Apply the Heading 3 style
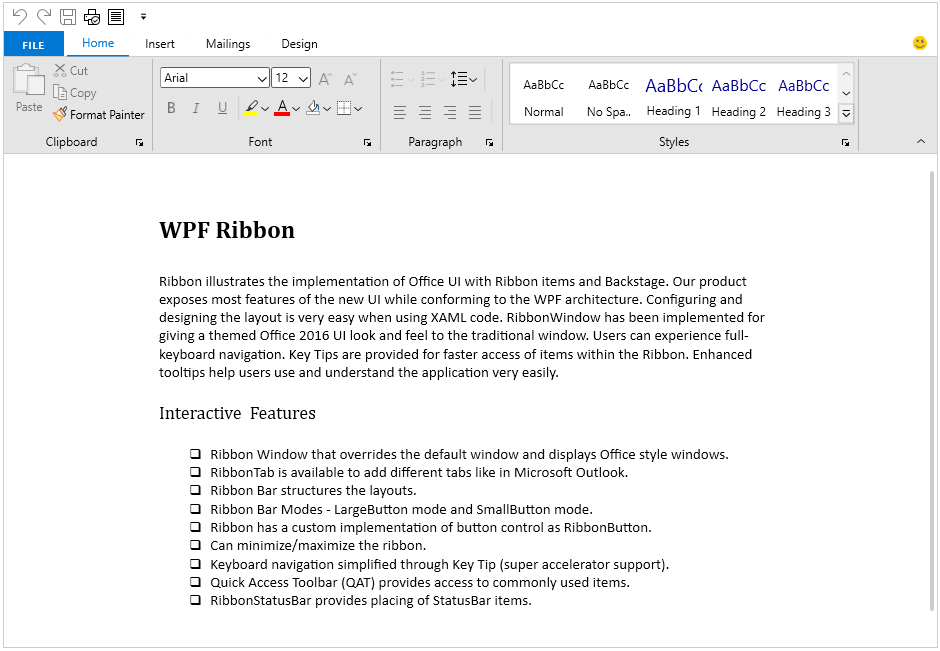Screen dimensions: 940x651 [803, 97]
